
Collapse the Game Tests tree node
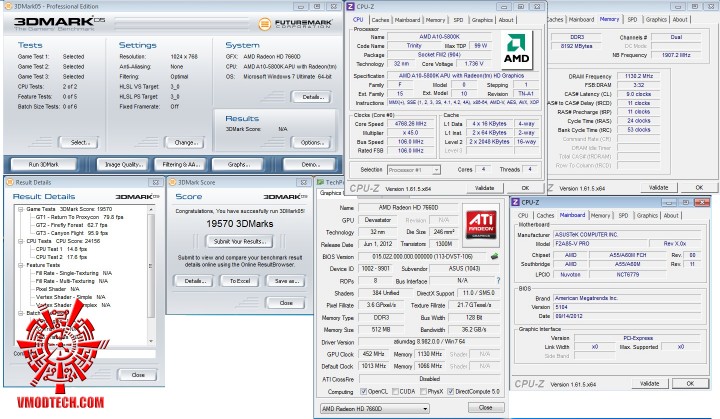click(x=21, y=209)
